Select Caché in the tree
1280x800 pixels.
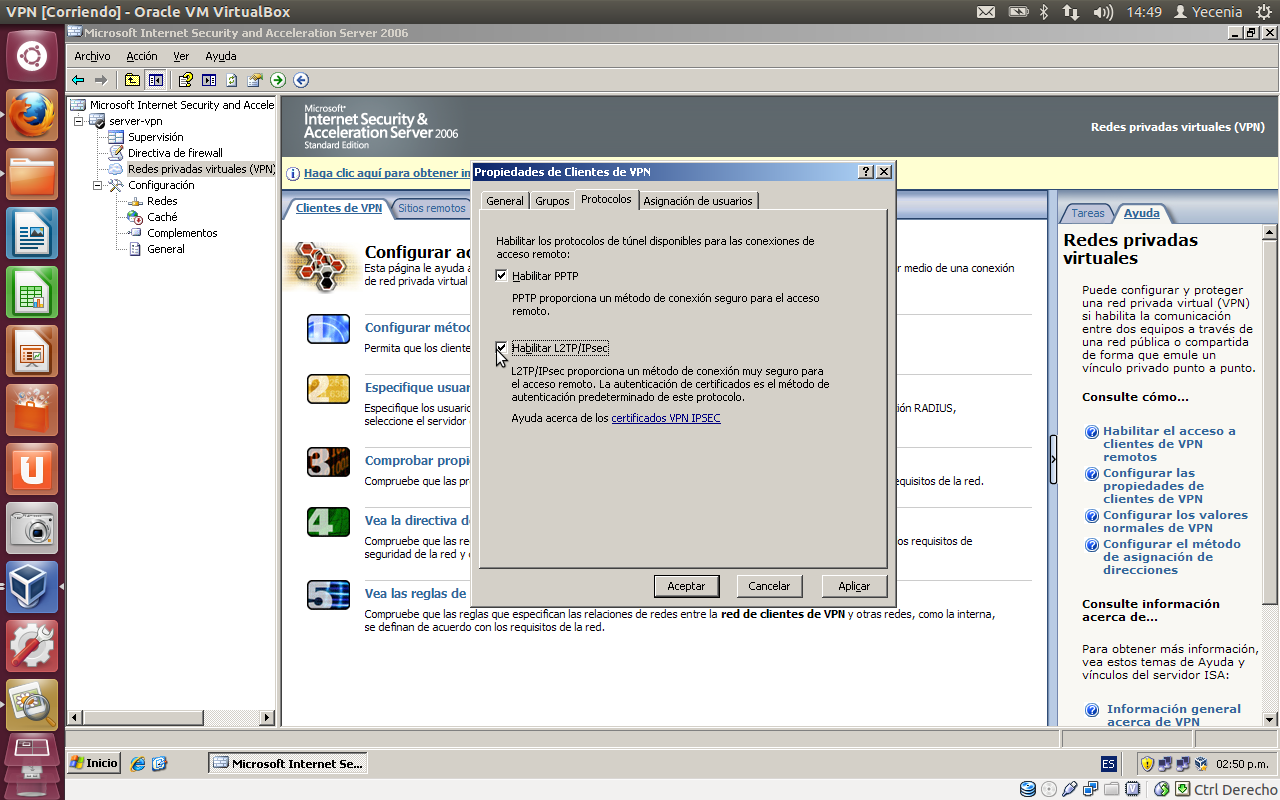point(162,217)
